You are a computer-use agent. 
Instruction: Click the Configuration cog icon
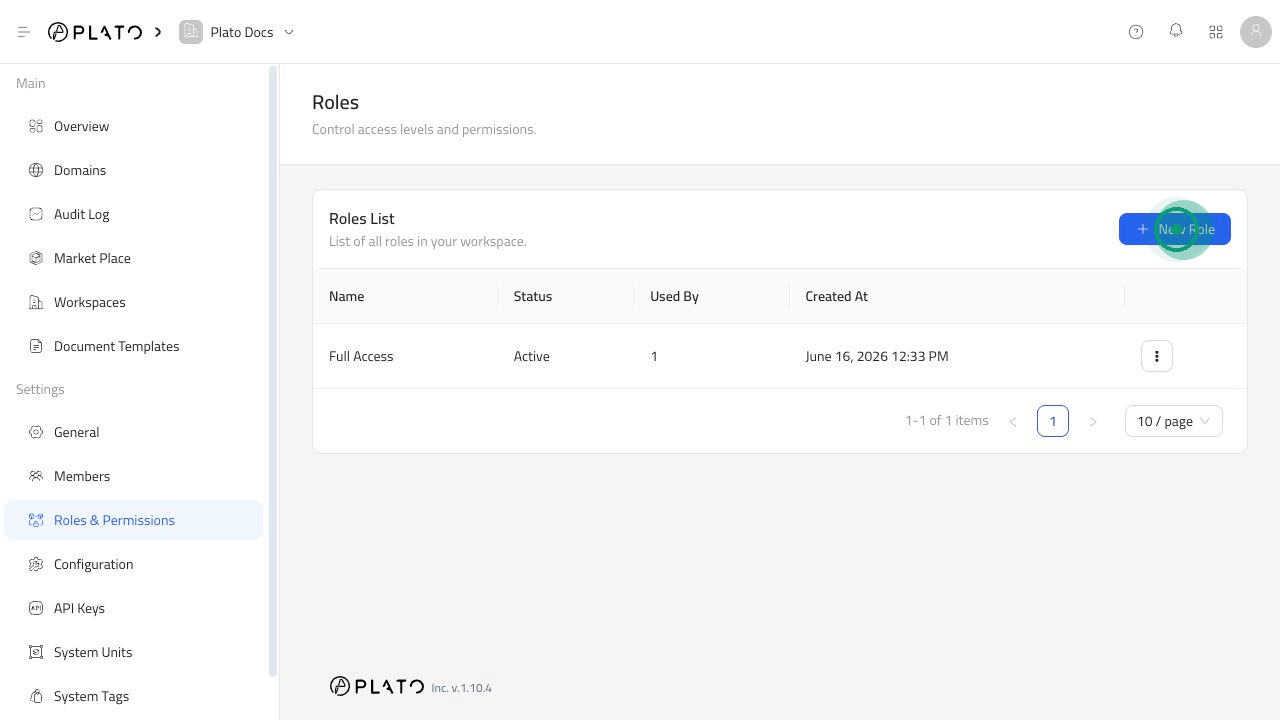36,564
